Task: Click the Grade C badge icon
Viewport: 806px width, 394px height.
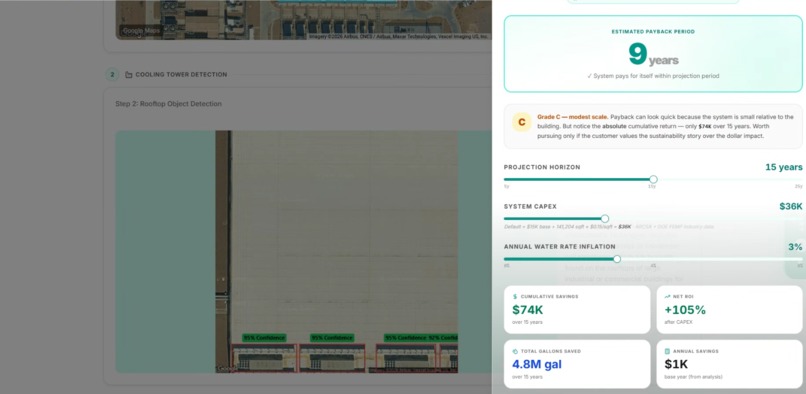Action: 522,122
